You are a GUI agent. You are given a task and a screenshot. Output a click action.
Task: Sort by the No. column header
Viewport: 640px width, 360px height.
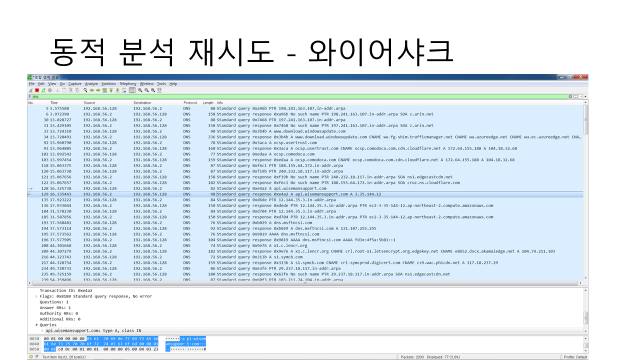[x=31, y=103]
